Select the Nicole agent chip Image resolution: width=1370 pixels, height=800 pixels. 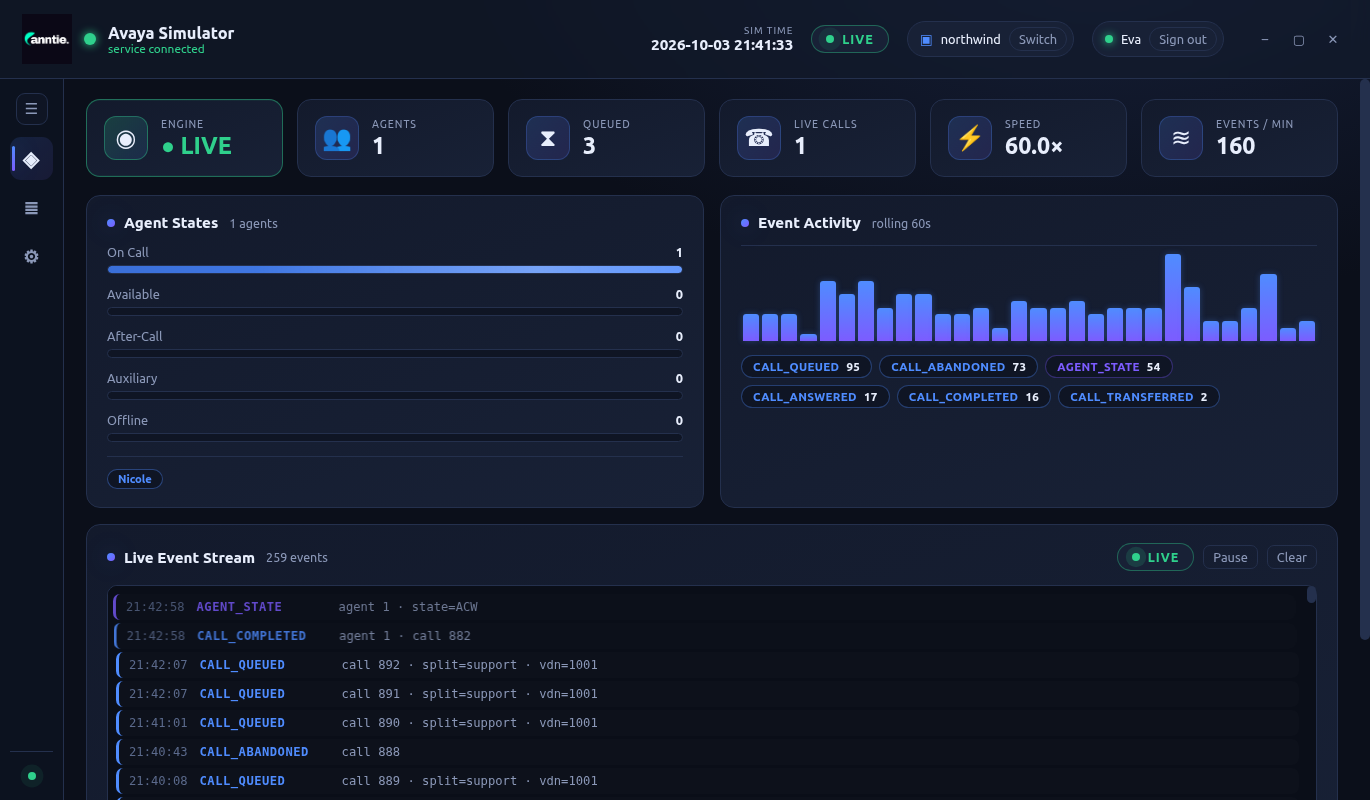pyautogui.click(x=135, y=479)
